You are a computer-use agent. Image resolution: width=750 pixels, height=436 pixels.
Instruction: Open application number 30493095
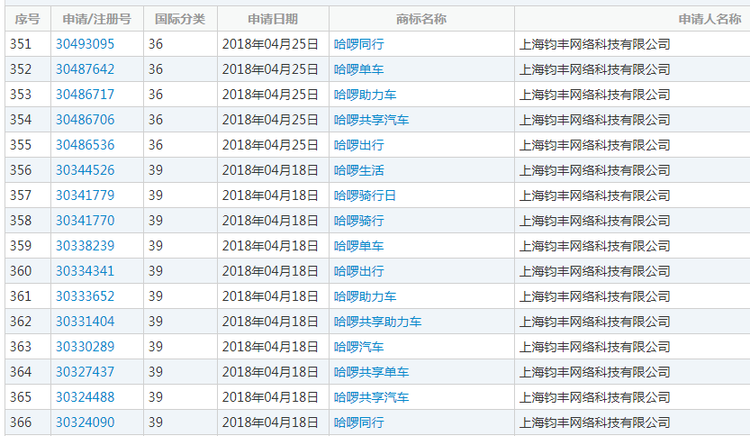[85, 44]
